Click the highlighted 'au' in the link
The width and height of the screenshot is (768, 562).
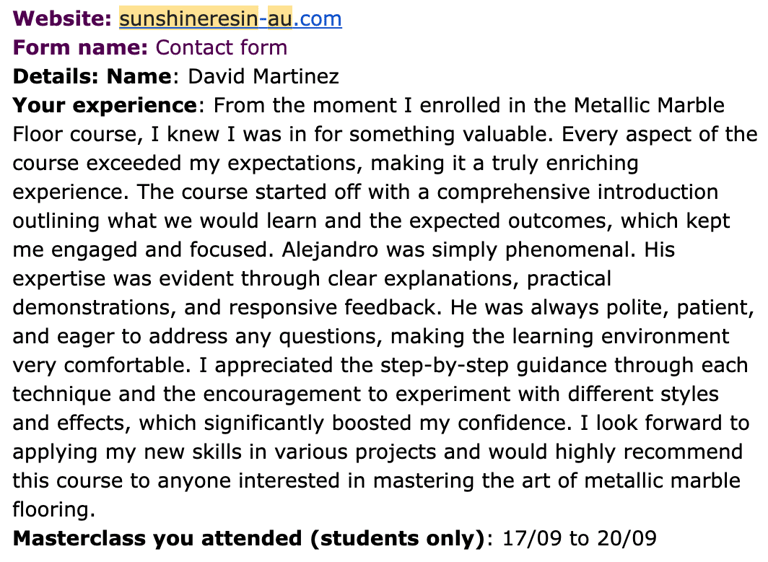click(x=280, y=19)
